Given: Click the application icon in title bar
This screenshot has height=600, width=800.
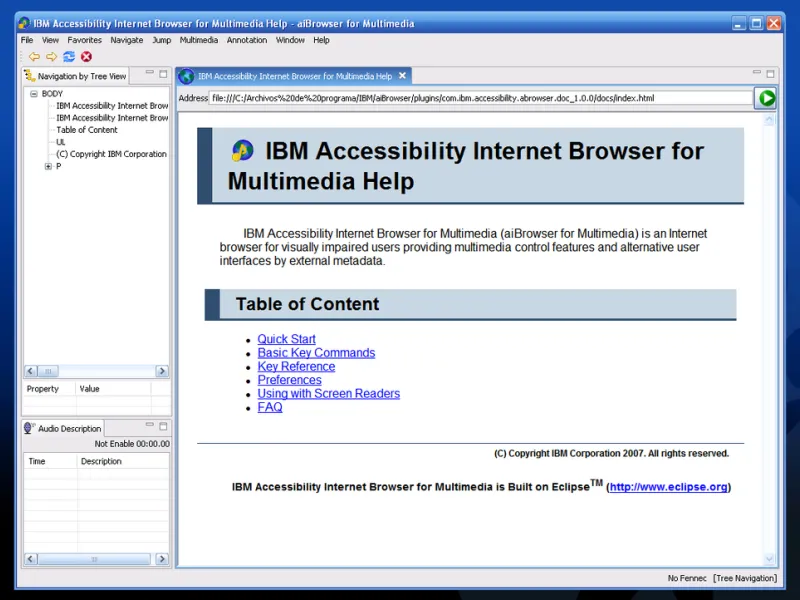Looking at the screenshot, I should point(23,23).
